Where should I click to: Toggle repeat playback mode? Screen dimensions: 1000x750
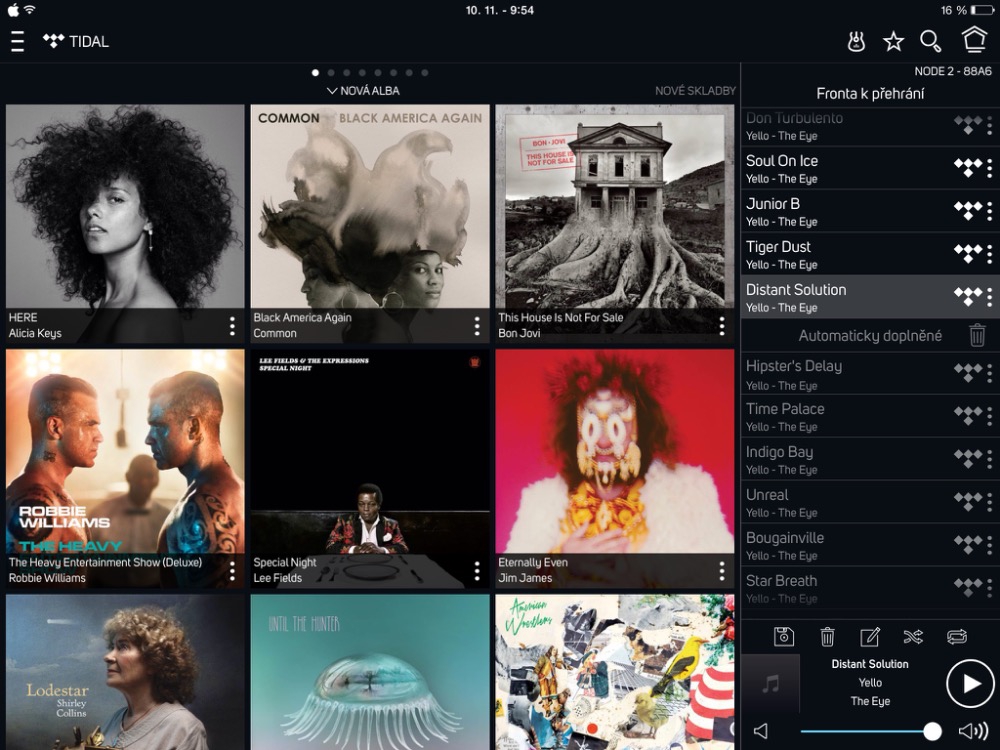click(x=957, y=636)
